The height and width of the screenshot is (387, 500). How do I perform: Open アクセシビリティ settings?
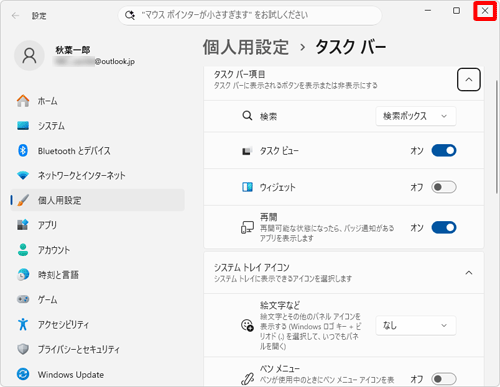98,324
